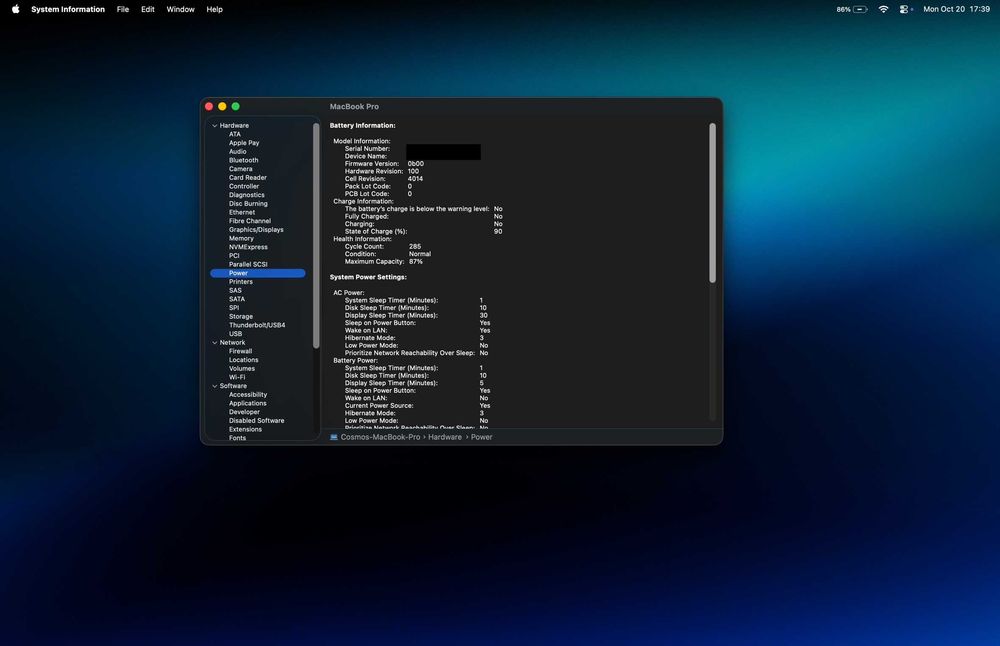Open the File menu

click(x=122, y=9)
